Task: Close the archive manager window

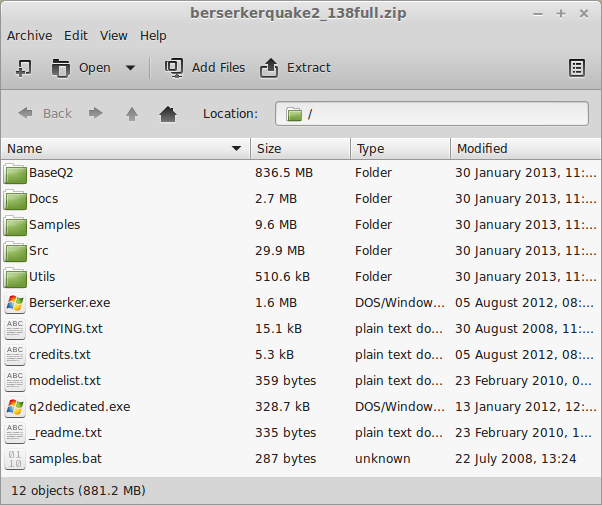Action: [584, 14]
